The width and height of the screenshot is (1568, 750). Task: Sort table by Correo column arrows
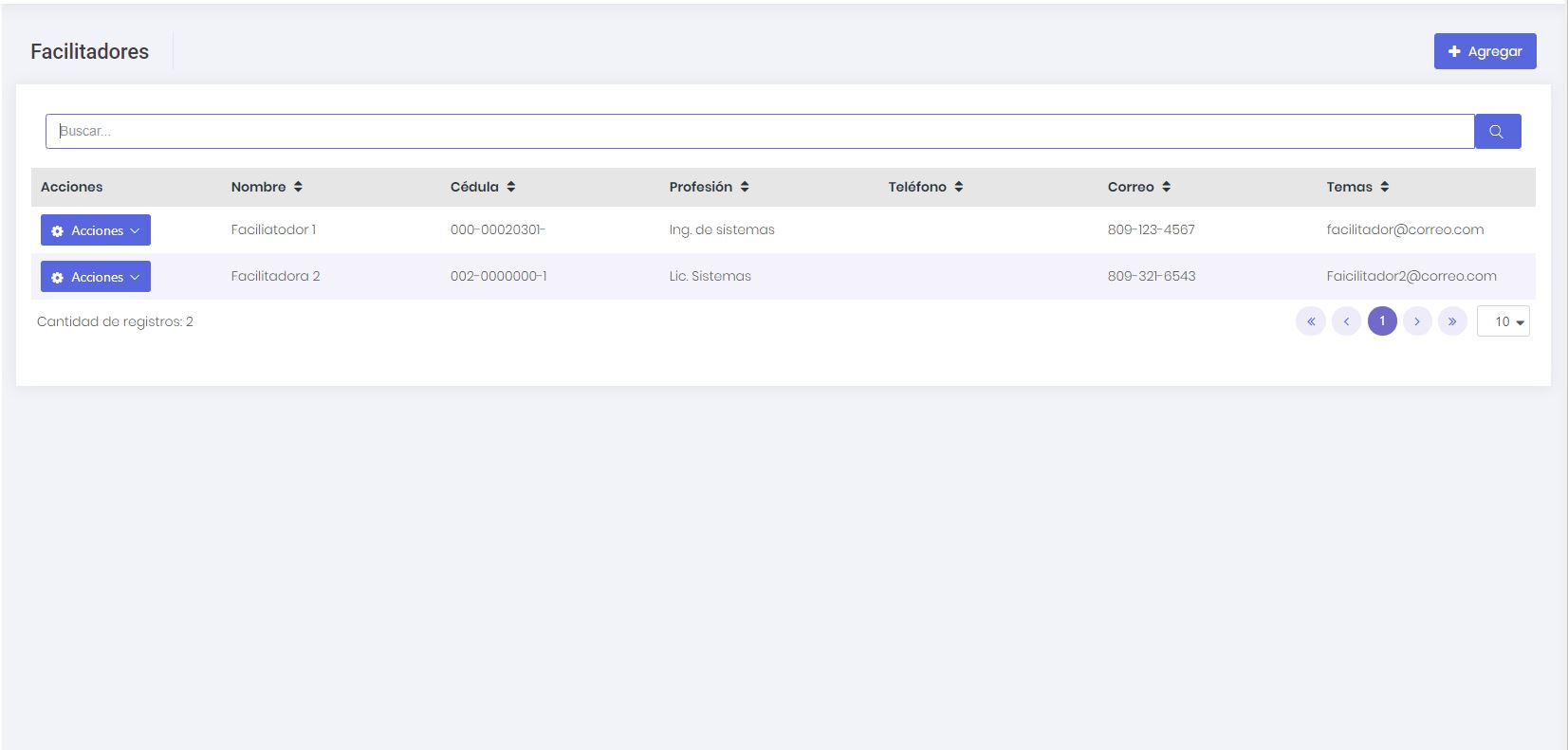1167,187
